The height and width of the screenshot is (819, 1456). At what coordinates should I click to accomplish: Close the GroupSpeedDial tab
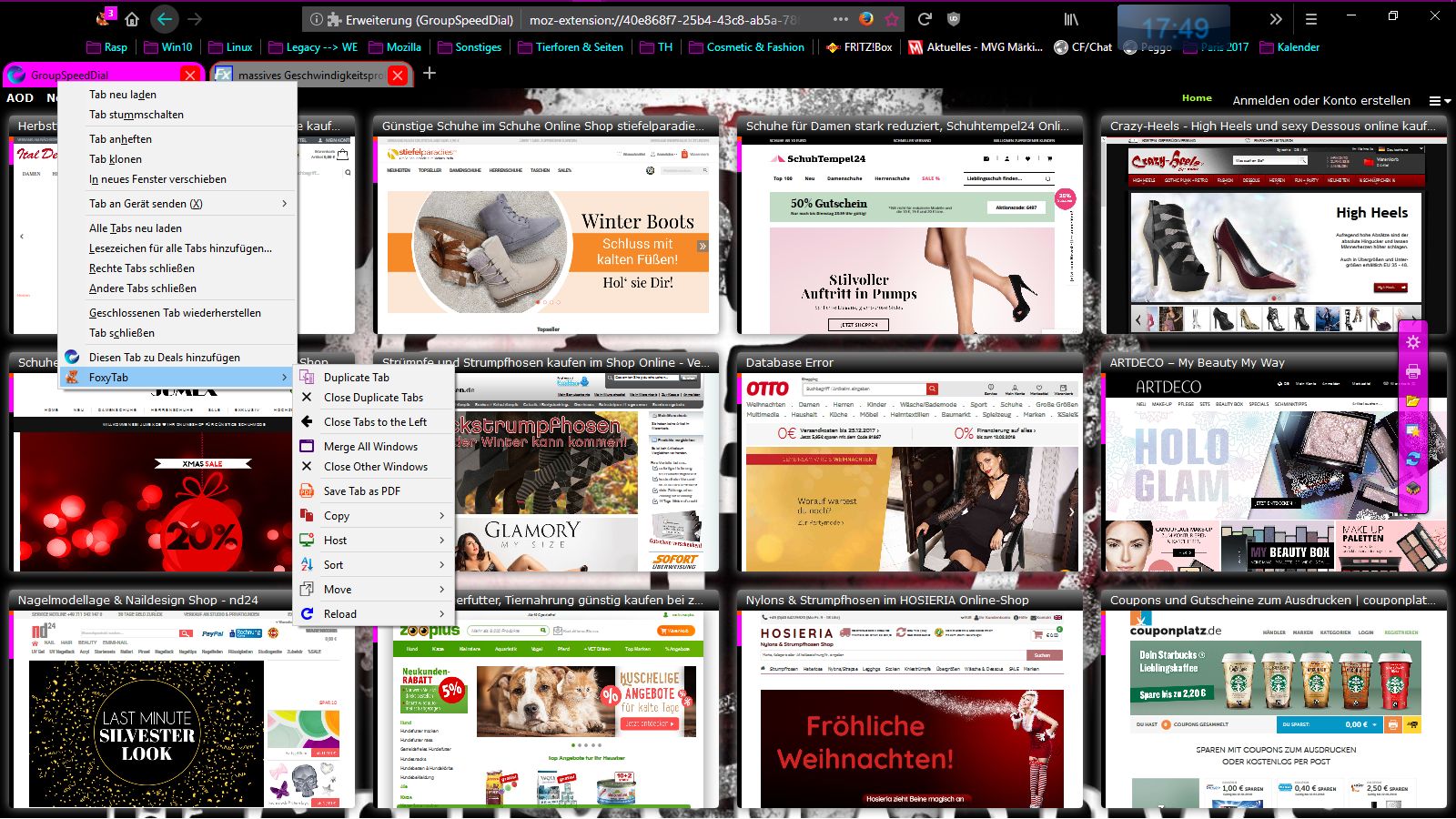tap(189, 75)
